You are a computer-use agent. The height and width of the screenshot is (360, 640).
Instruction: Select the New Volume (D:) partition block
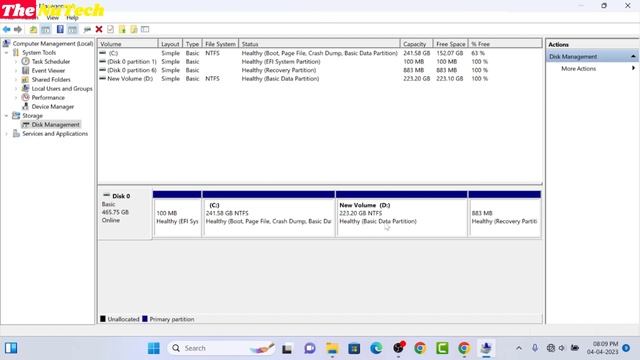click(402, 214)
